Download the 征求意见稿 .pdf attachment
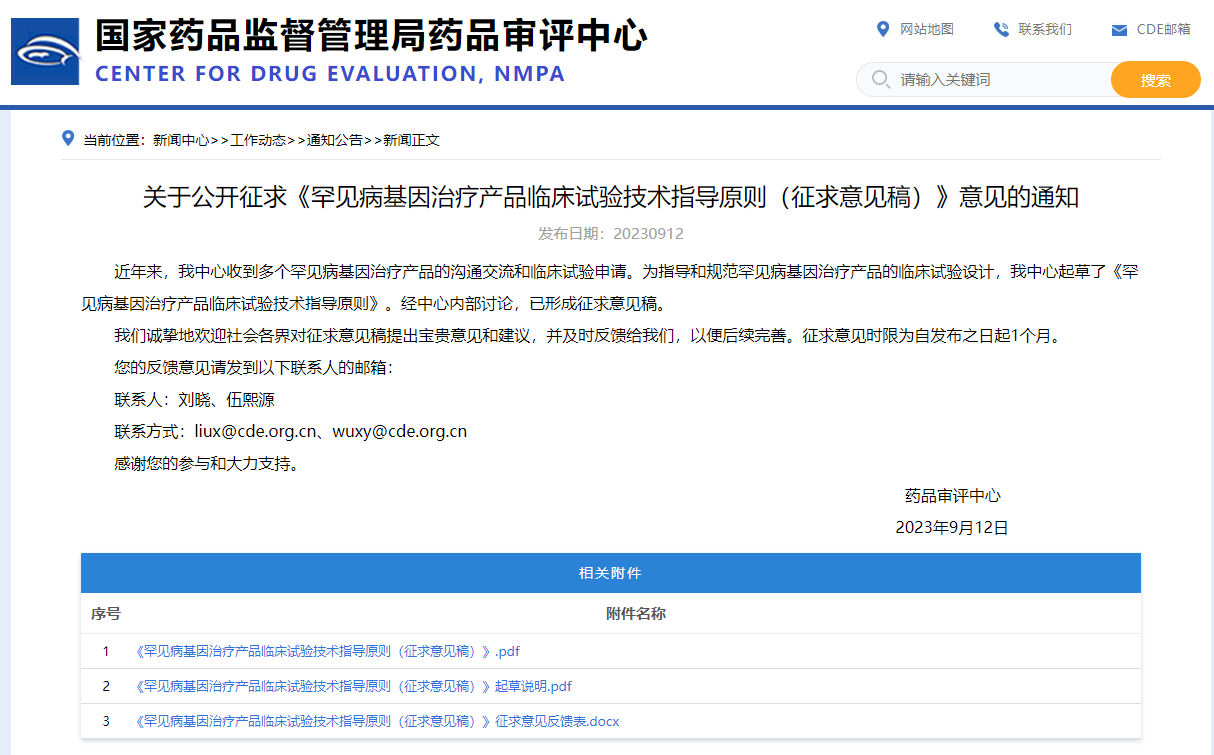 pyautogui.click(x=327, y=651)
